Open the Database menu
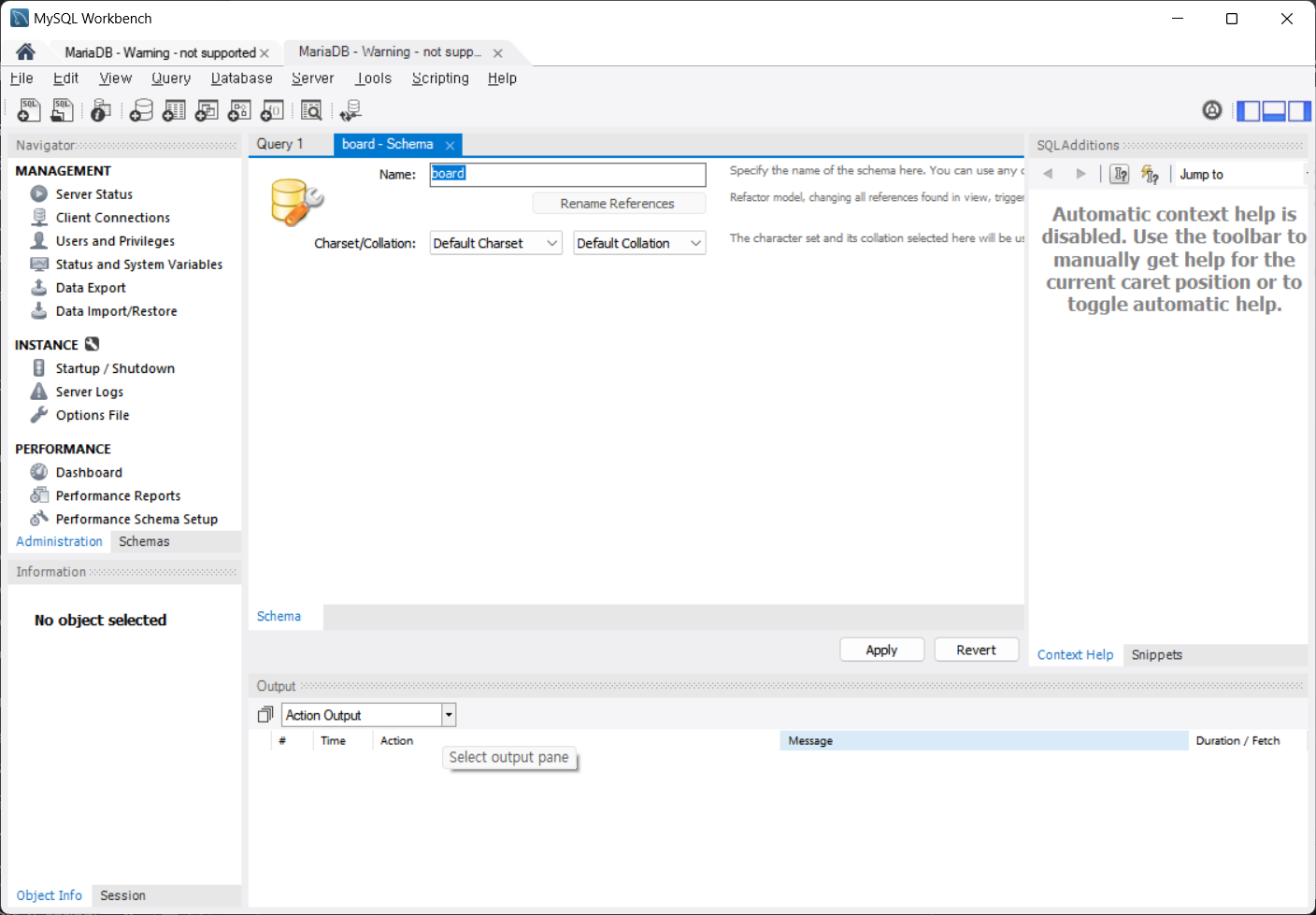This screenshot has width=1316, height=915. coord(241,79)
